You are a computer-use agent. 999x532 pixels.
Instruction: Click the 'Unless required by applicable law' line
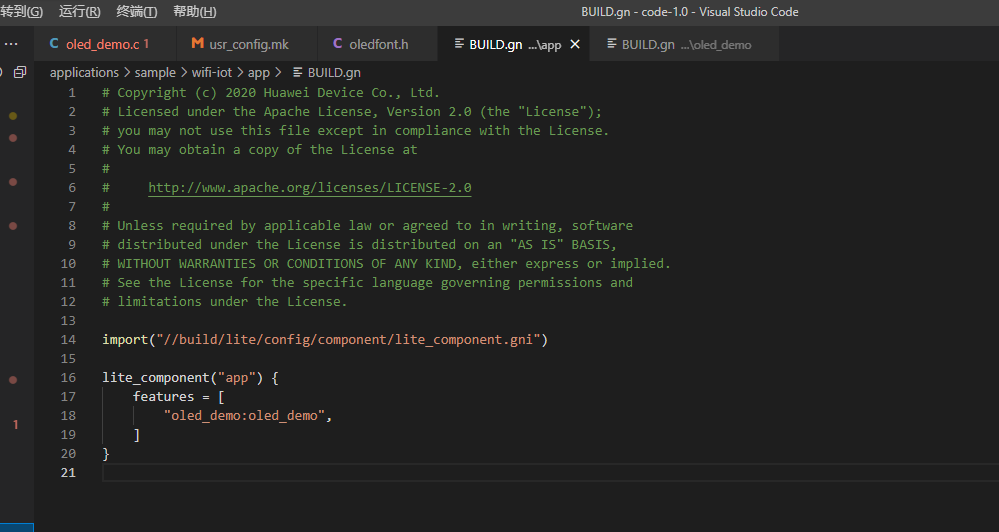(x=367, y=226)
